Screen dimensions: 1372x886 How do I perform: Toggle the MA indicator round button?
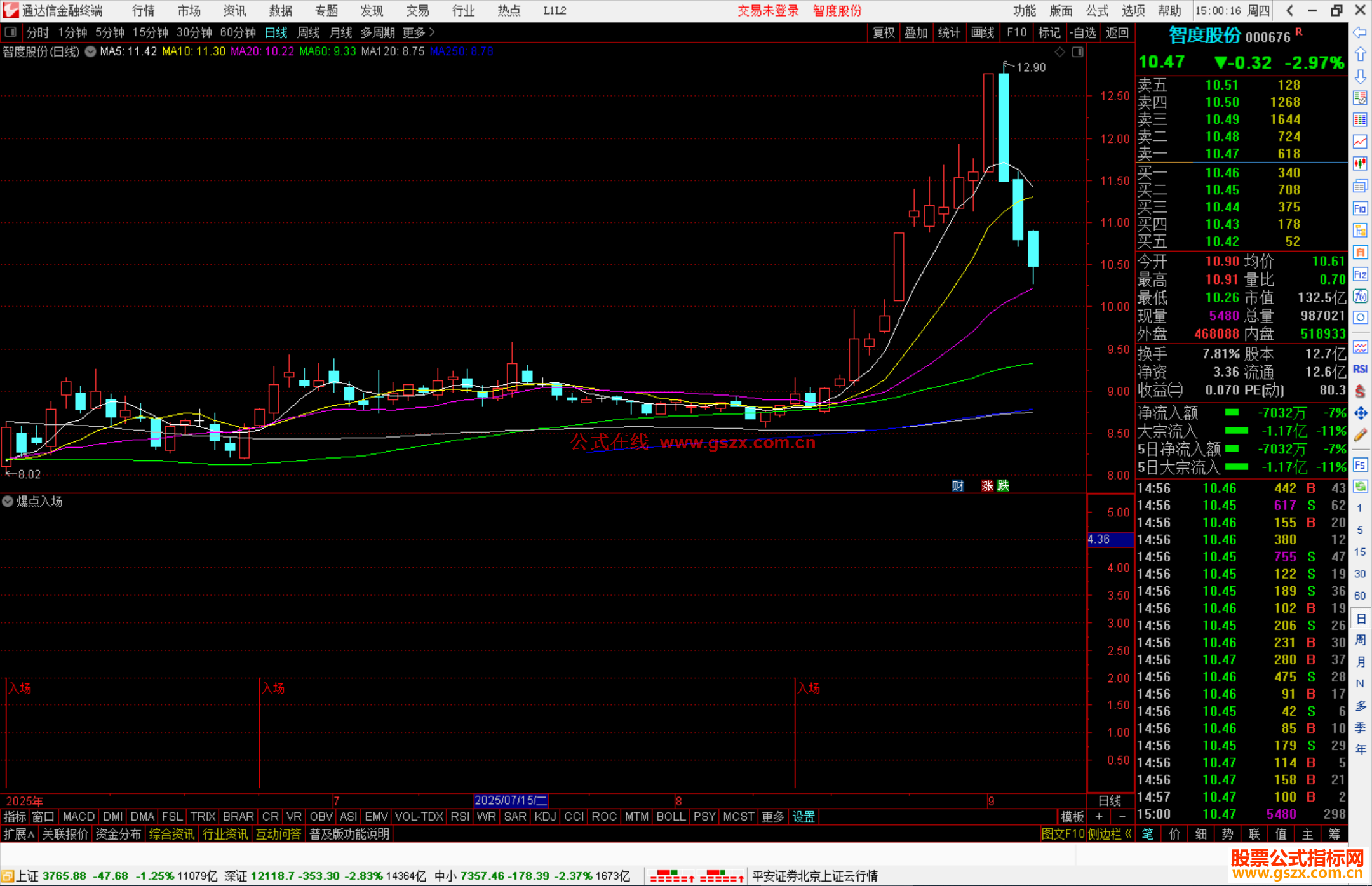pos(90,51)
